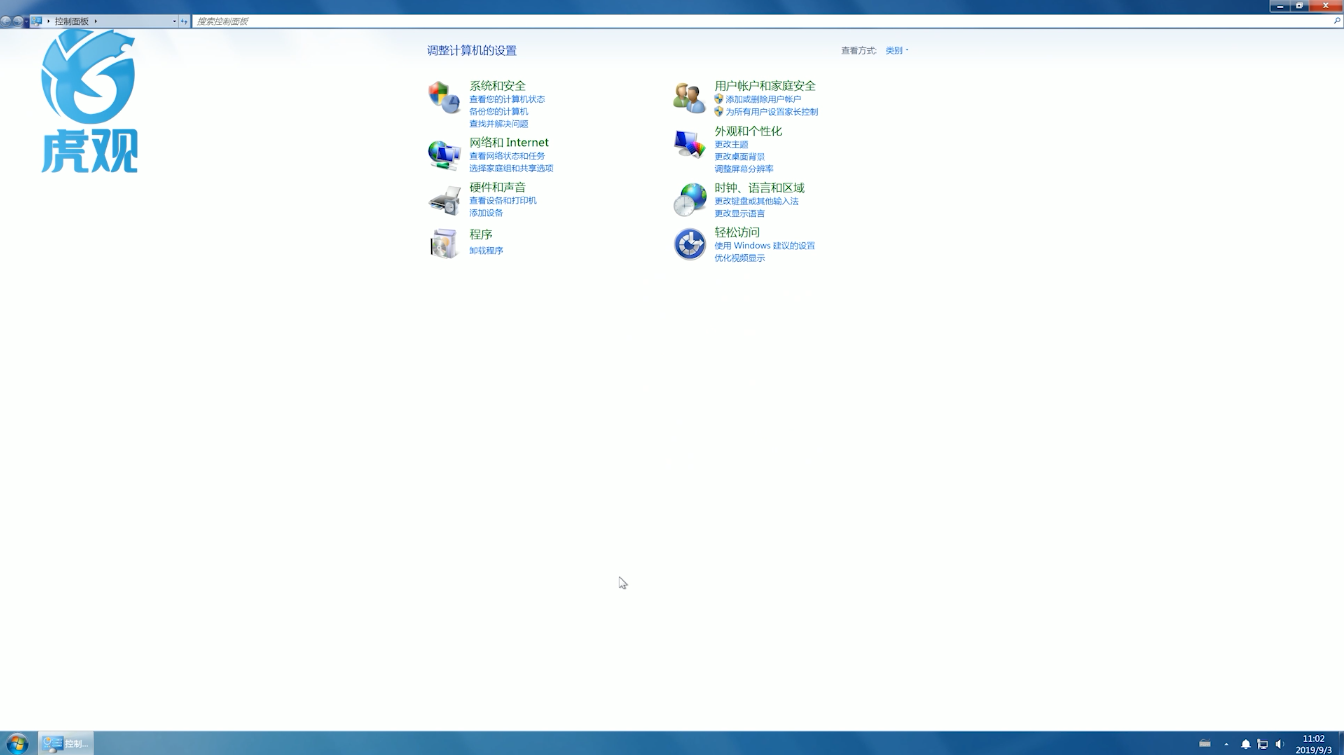Screen dimensions: 1344x755
Task: Click 更改桌面背景 link
Action: click(x=739, y=157)
